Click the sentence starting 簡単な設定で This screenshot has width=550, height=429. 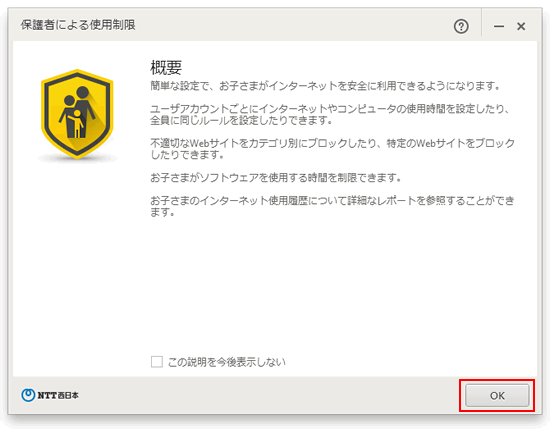pyautogui.click(x=325, y=86)
